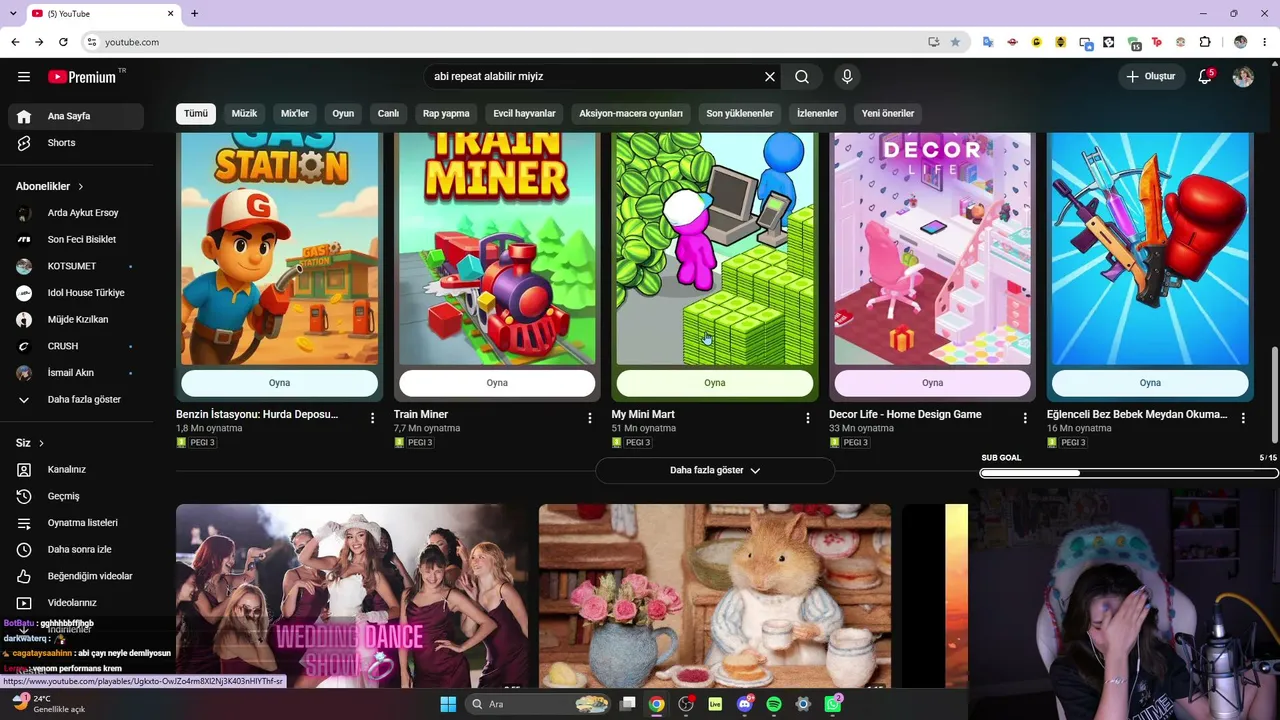Start voice search with microphone
The height and width of the screenshot is (720, 1280).
847,77
